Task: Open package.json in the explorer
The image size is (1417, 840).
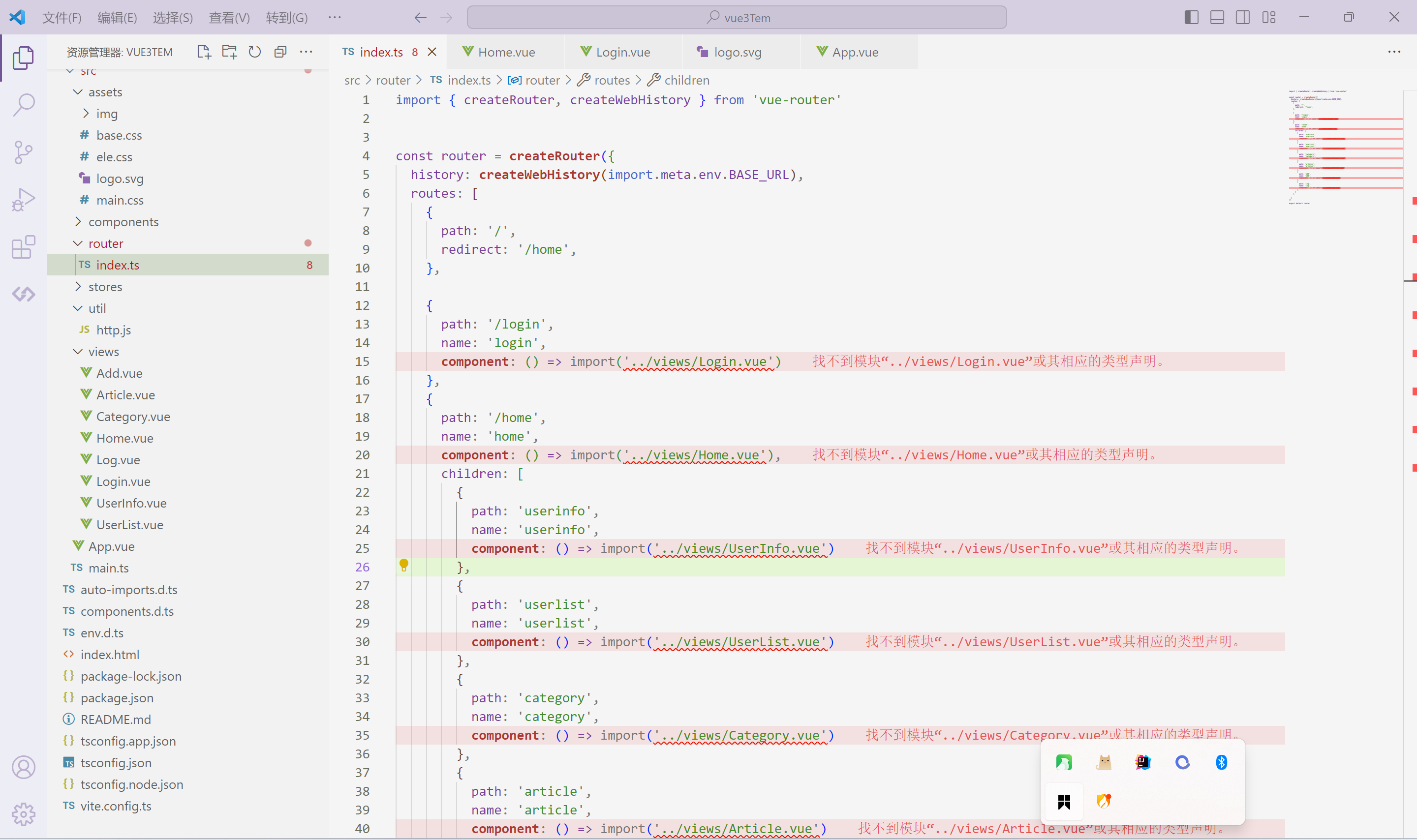Action: (x=188, y=698)
